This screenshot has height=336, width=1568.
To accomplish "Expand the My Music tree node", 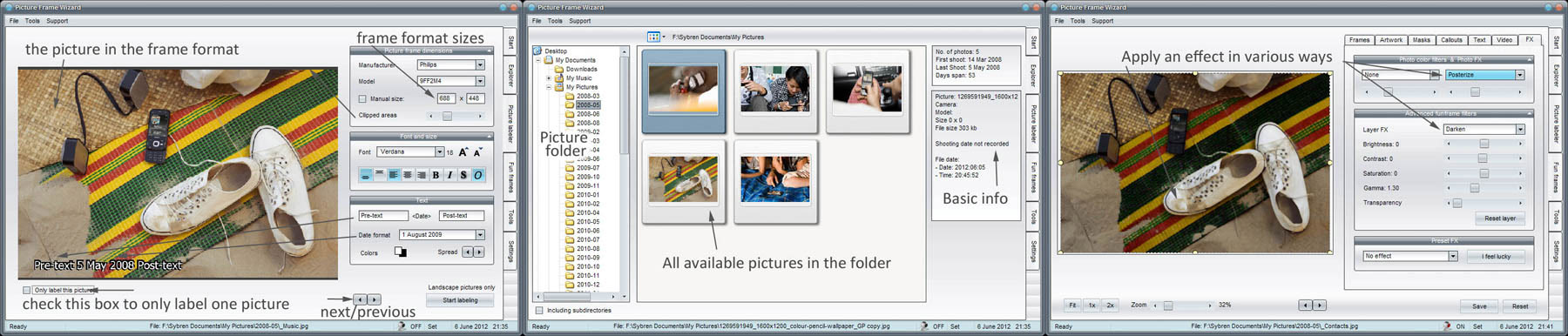I will coord(549,78).
